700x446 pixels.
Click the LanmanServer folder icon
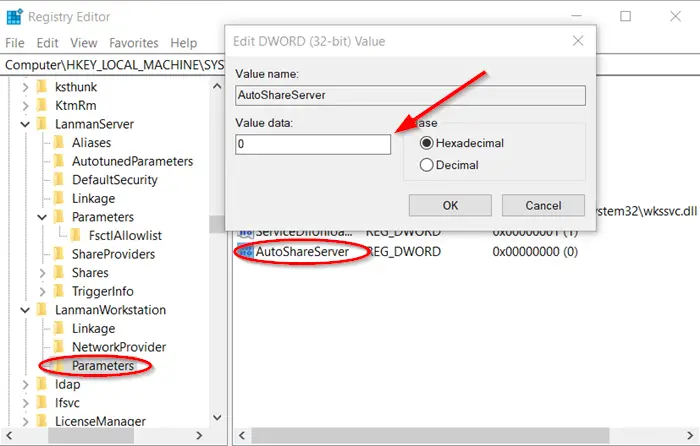pos(42,124)
